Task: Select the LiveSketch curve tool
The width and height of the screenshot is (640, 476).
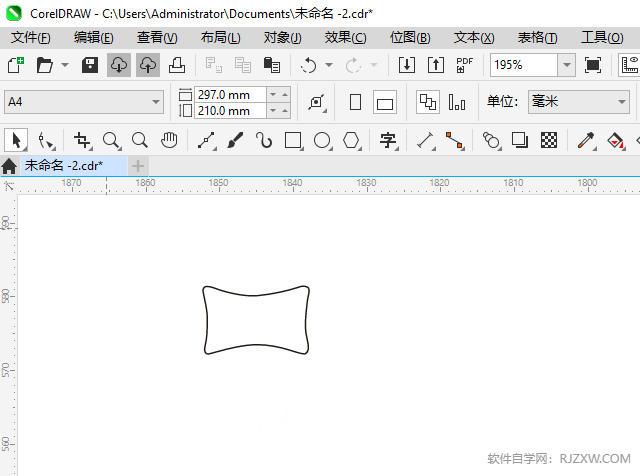Action: (264, 141)
